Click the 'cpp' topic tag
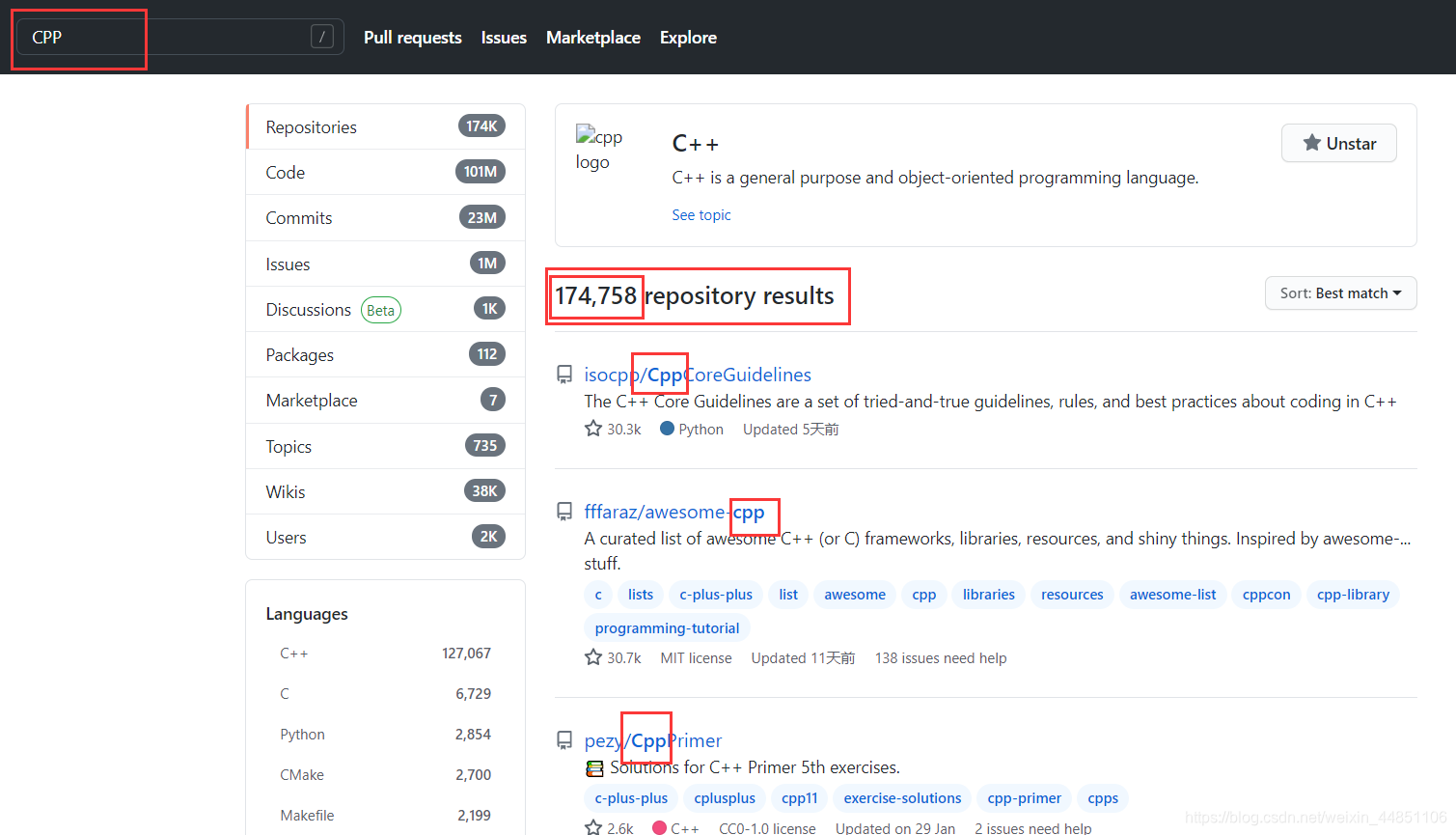Viewport: 1456px width, 835px height. (x=924, y=595)
